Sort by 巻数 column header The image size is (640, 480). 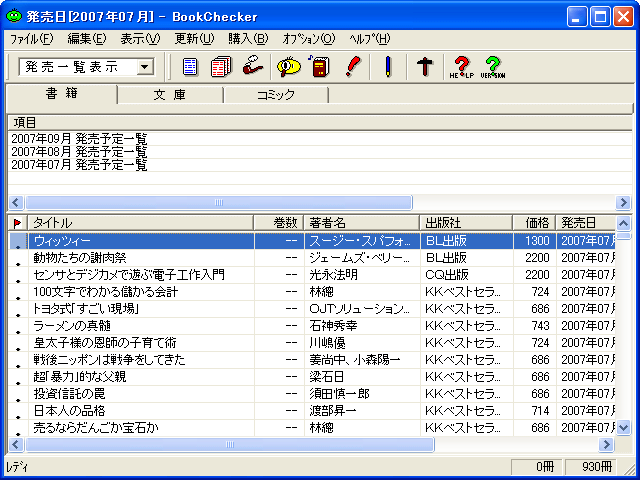pyautogui.click(x=279, y=223)
